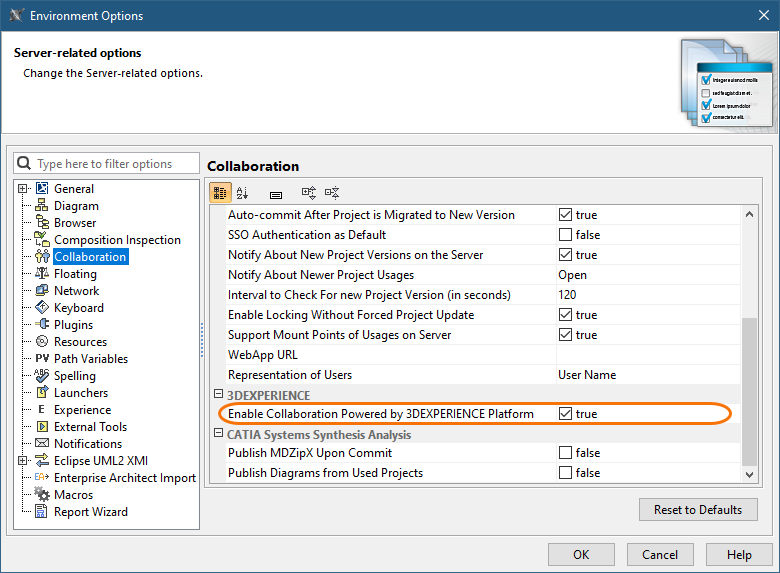Image resolution: width=780 pixels, height=573 pixels.
Task: Enable SSO Authentication as Default
Action: click(x=566, y=235)
